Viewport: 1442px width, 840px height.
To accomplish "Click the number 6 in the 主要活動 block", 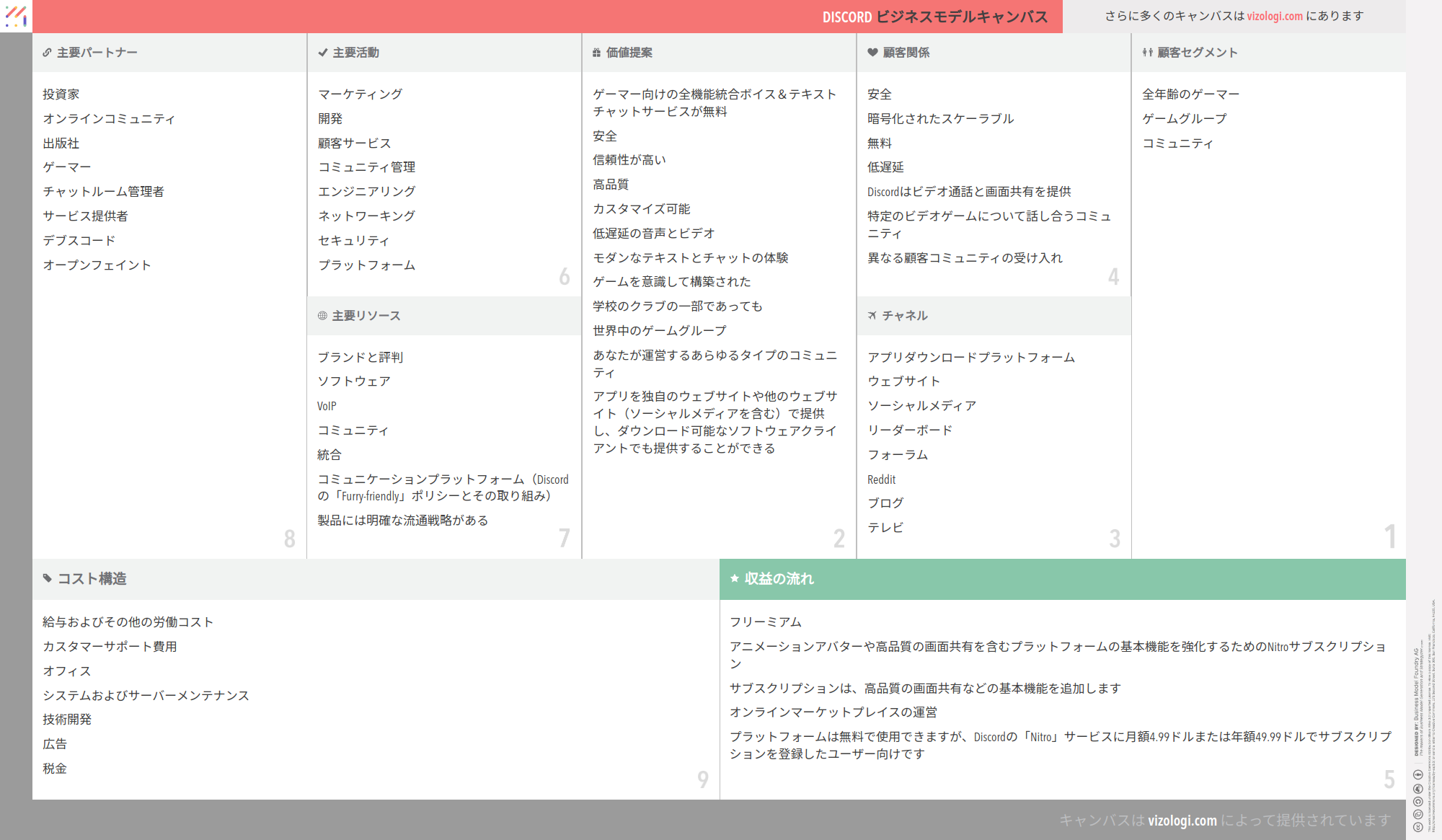I will pyautogui.click(x=565, y=277).
